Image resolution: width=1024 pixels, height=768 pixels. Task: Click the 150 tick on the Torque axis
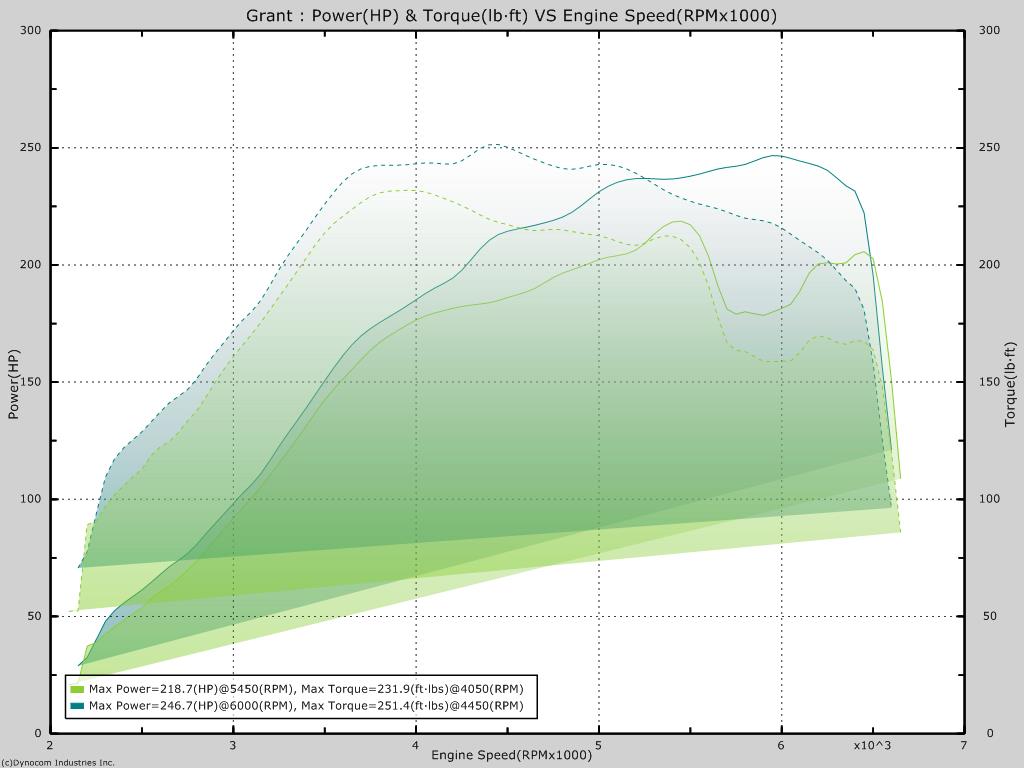(990, 382)
